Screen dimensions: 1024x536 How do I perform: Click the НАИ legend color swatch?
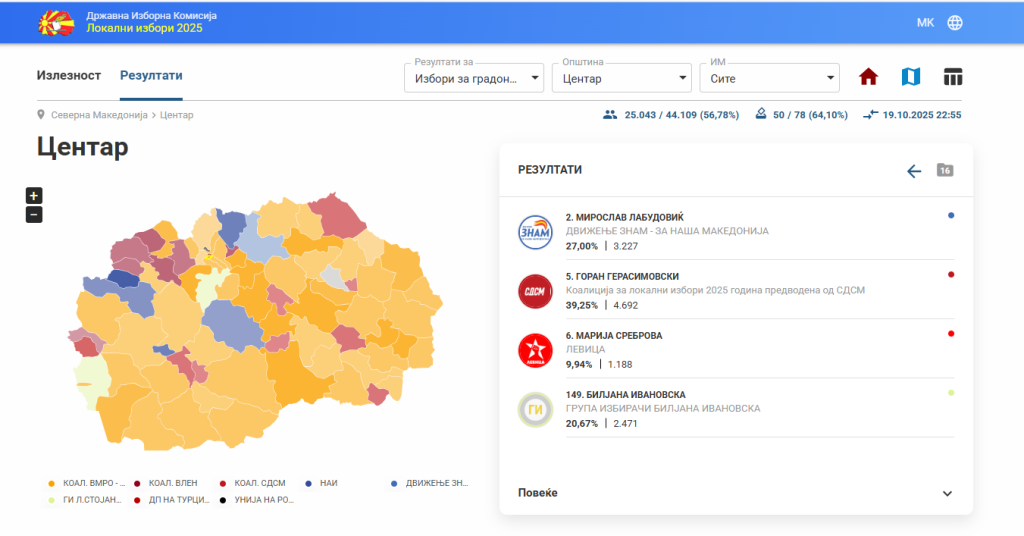(309, 483)
